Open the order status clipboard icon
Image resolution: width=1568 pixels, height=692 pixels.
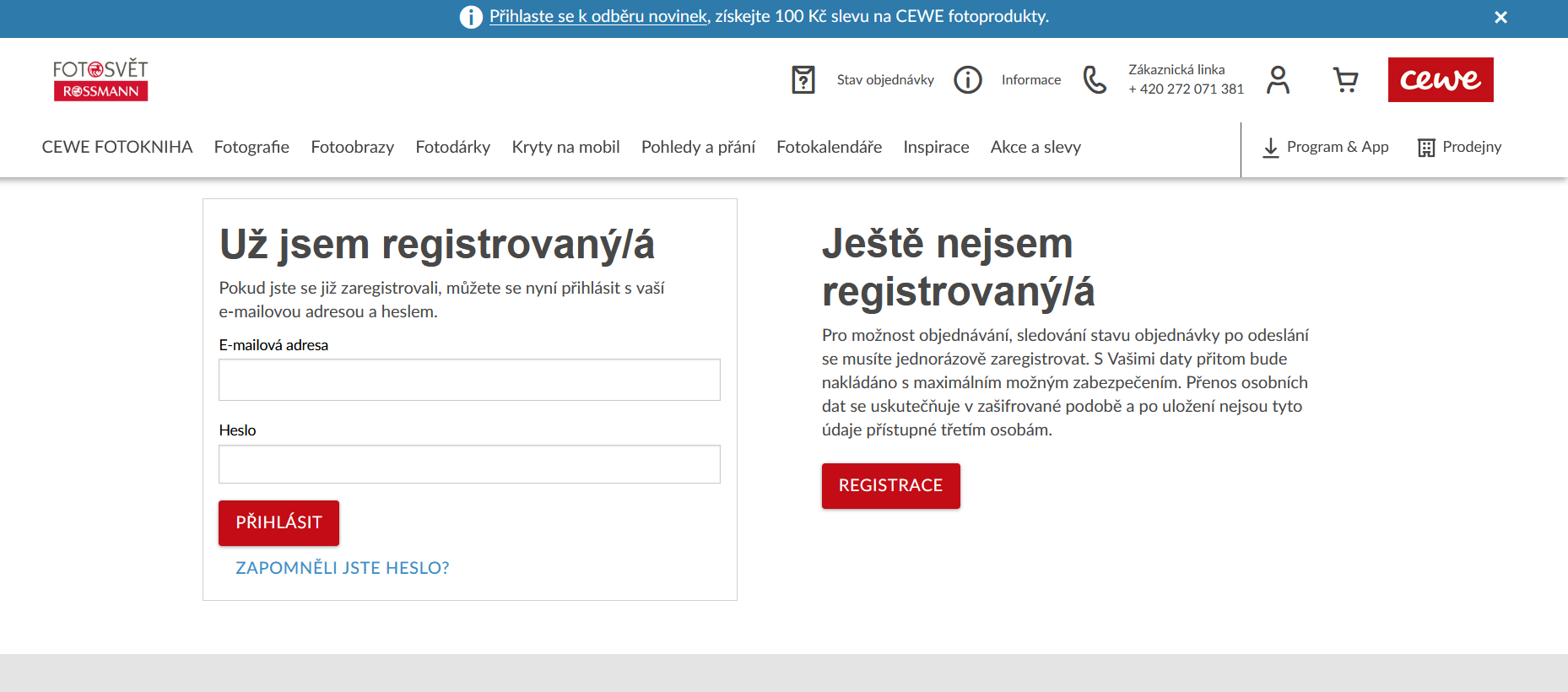[x=803, y=80]
